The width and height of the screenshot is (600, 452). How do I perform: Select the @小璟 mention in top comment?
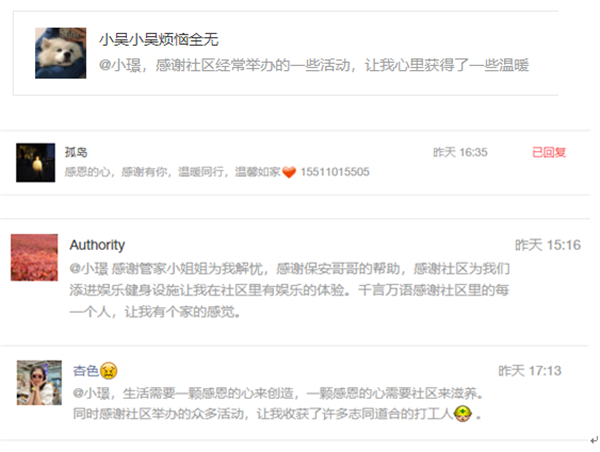point(120,65)
